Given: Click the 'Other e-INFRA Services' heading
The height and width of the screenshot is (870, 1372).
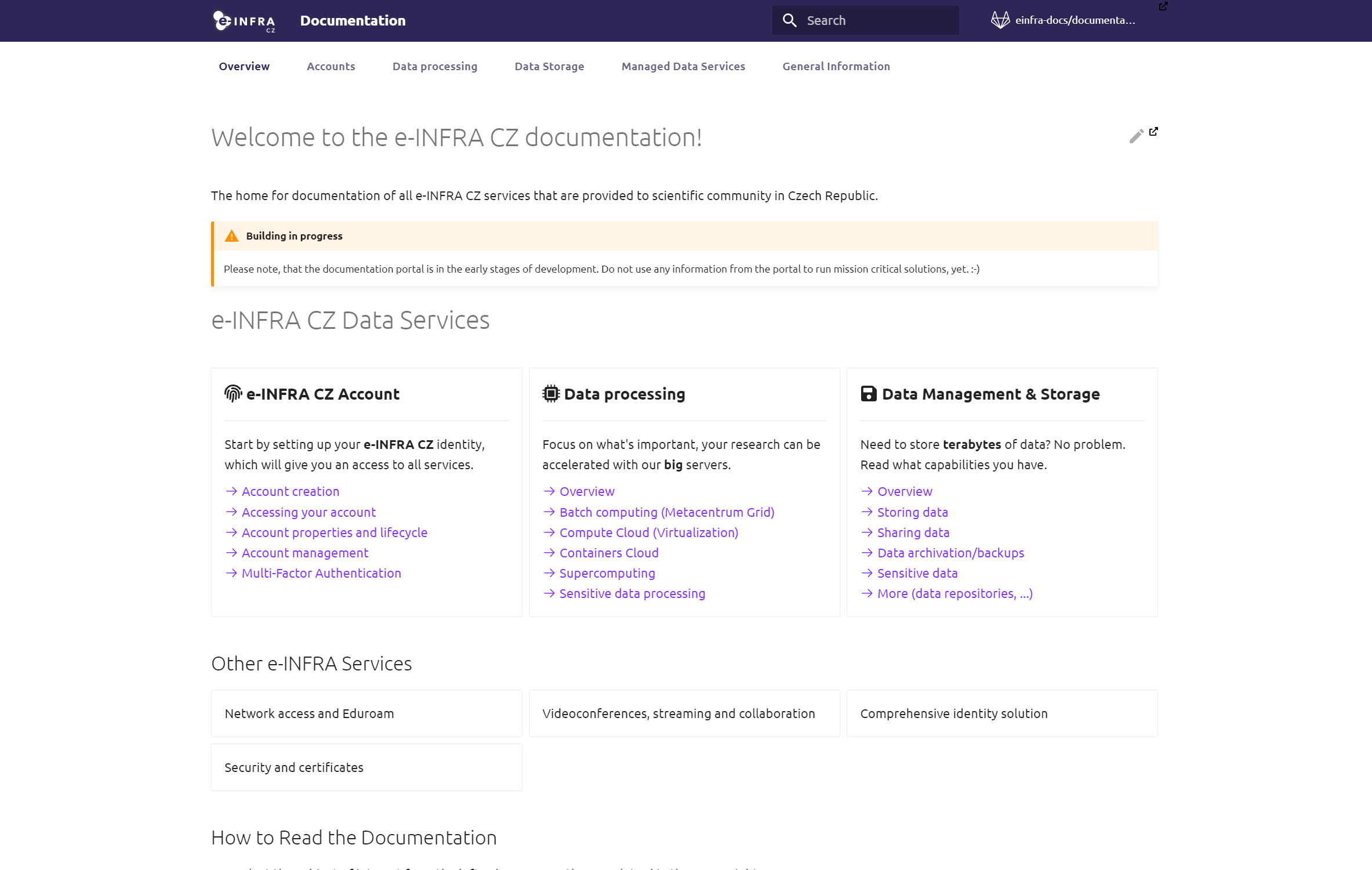Looking at the screenshot, I should [311, 664].
